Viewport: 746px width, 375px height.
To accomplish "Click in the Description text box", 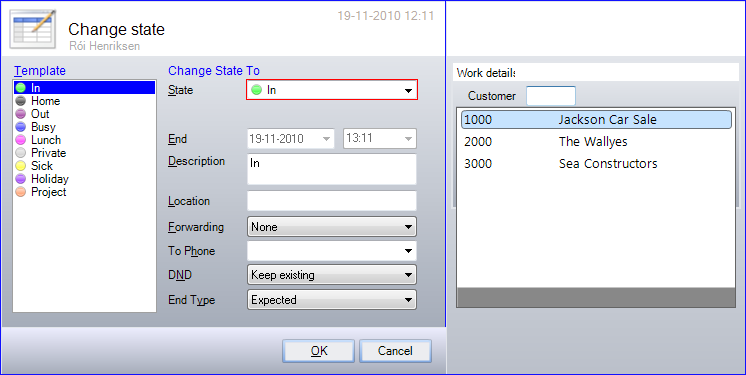I will pos(332,169).
